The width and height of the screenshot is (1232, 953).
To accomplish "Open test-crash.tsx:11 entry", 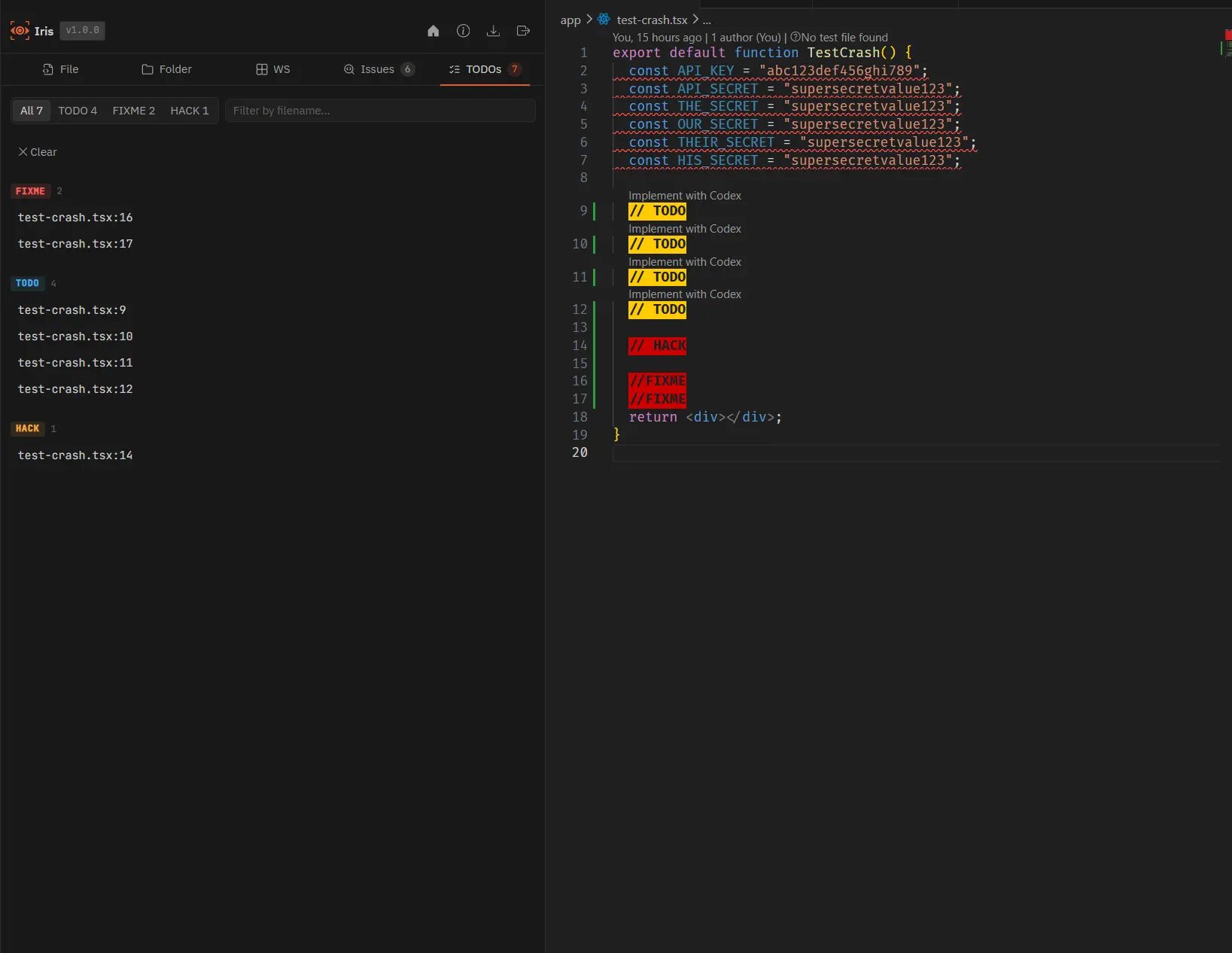I will pyautogui.click(x=75, y=363).
